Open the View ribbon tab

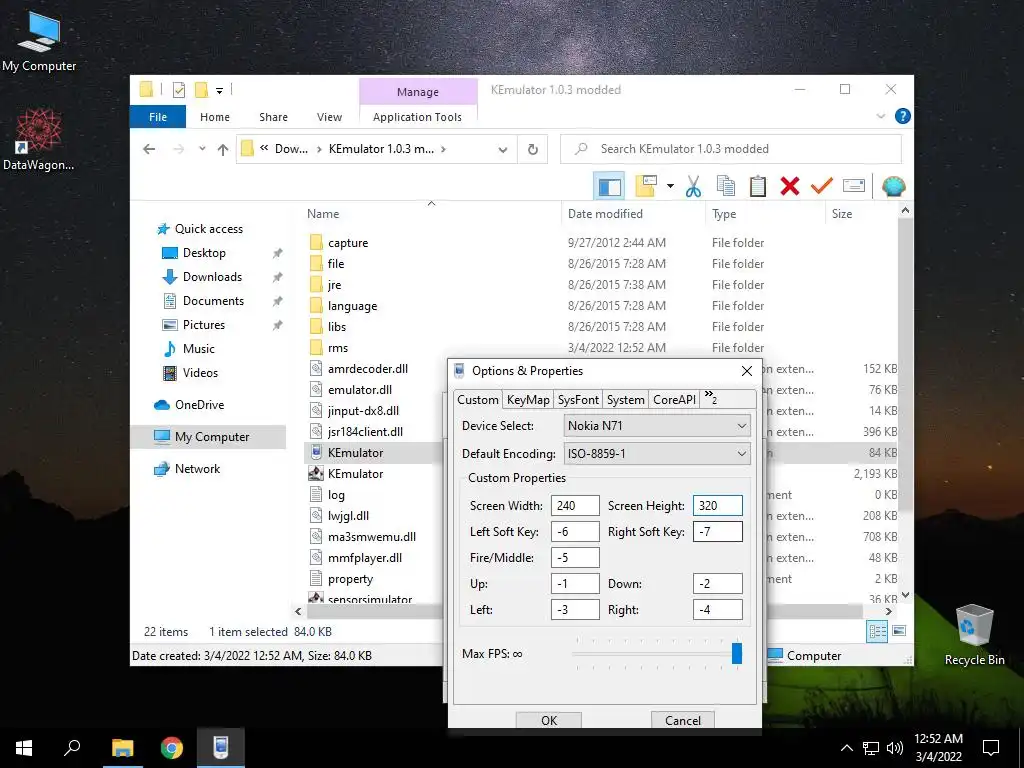point(329,117)
